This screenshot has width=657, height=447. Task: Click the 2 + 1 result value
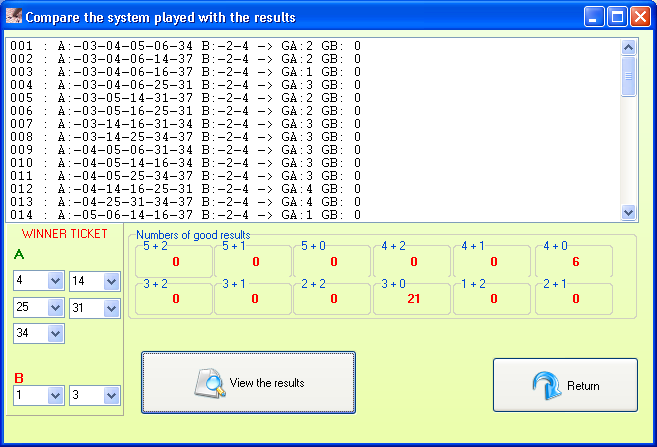pos(576,299)
